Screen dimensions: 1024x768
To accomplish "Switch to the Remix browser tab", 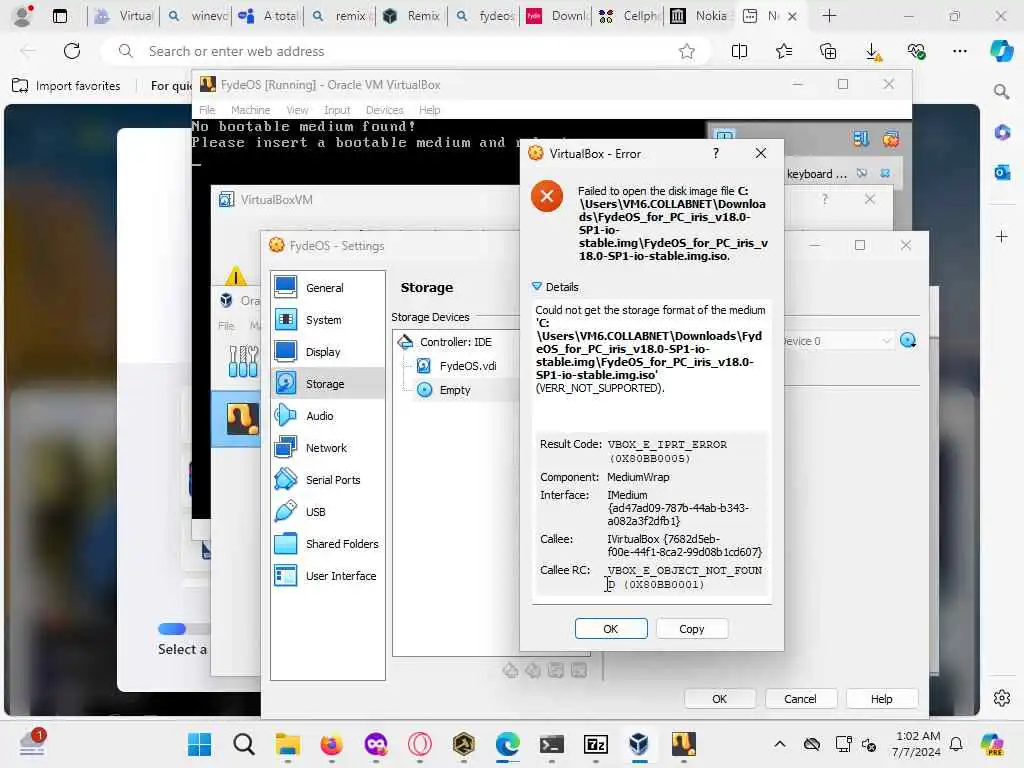I will point(411,16).
